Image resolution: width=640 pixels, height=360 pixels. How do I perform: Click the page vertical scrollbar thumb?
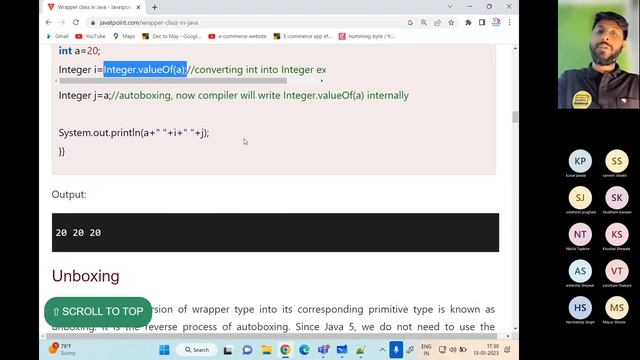click(515, 117)
